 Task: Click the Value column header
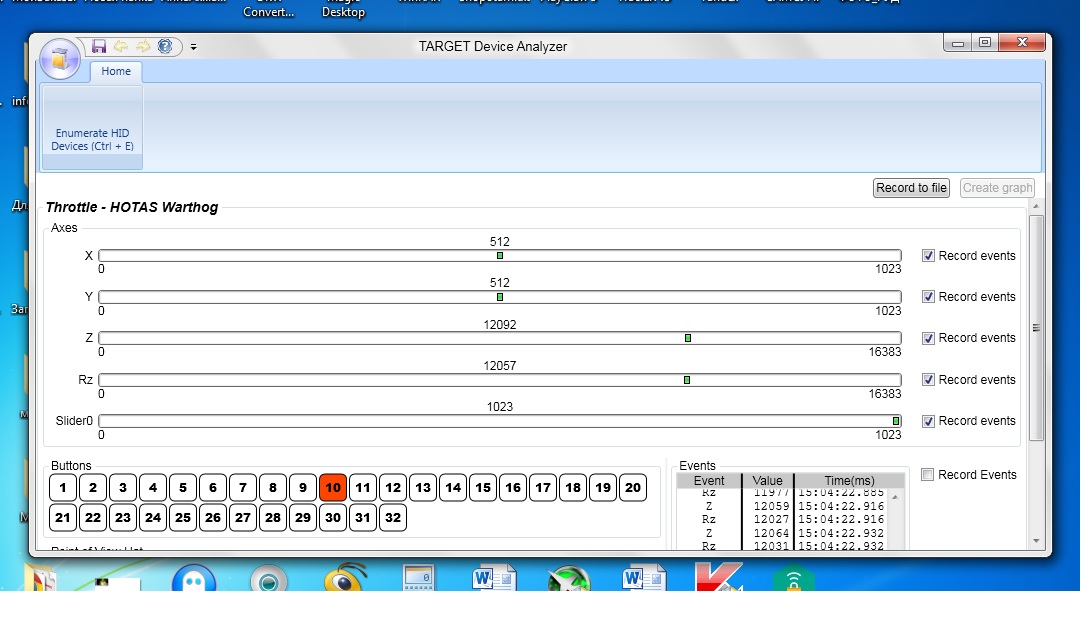pyautogui.click(x=767, y=481)
